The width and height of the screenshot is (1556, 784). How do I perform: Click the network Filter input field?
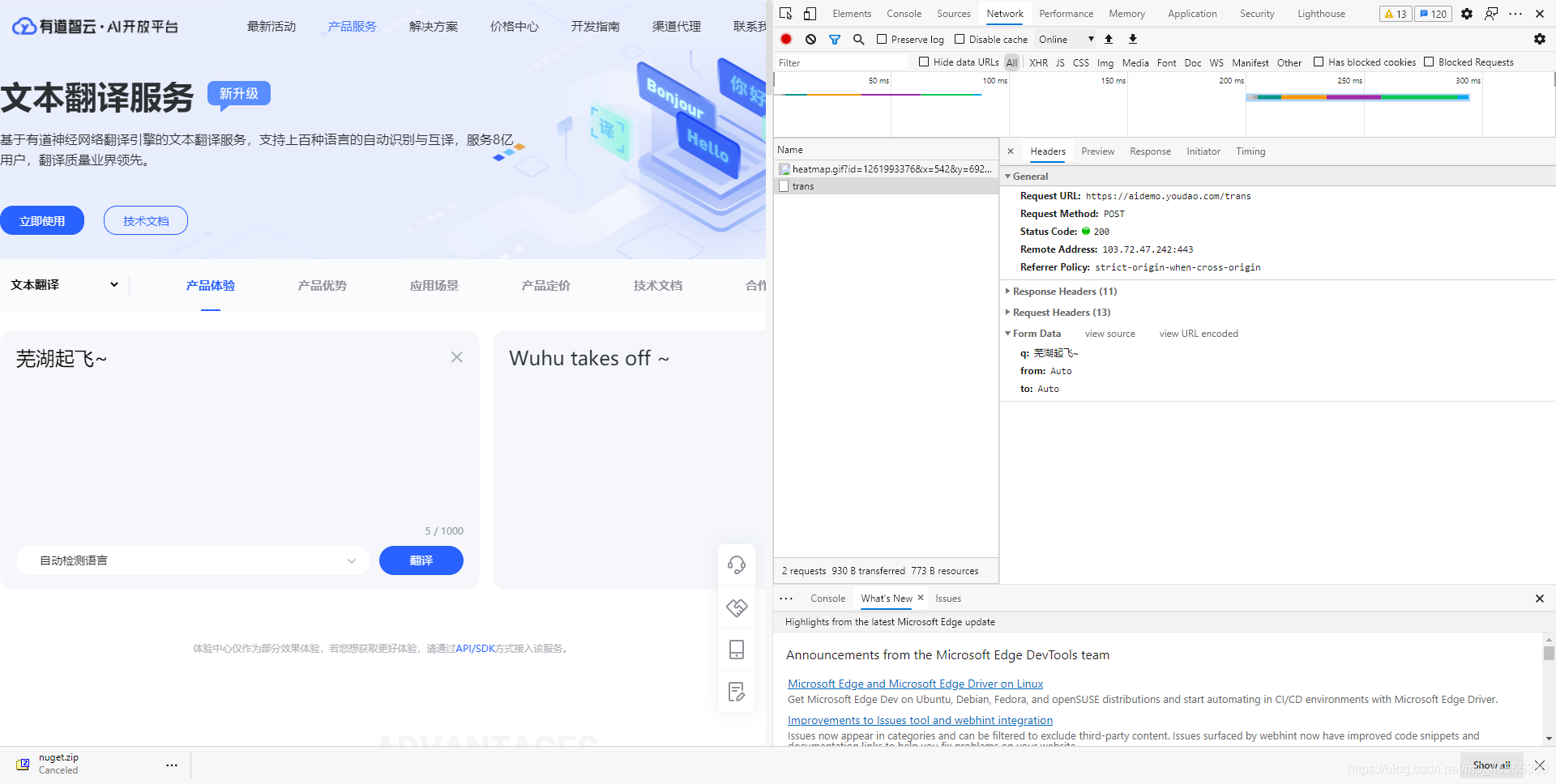point(843,62)
